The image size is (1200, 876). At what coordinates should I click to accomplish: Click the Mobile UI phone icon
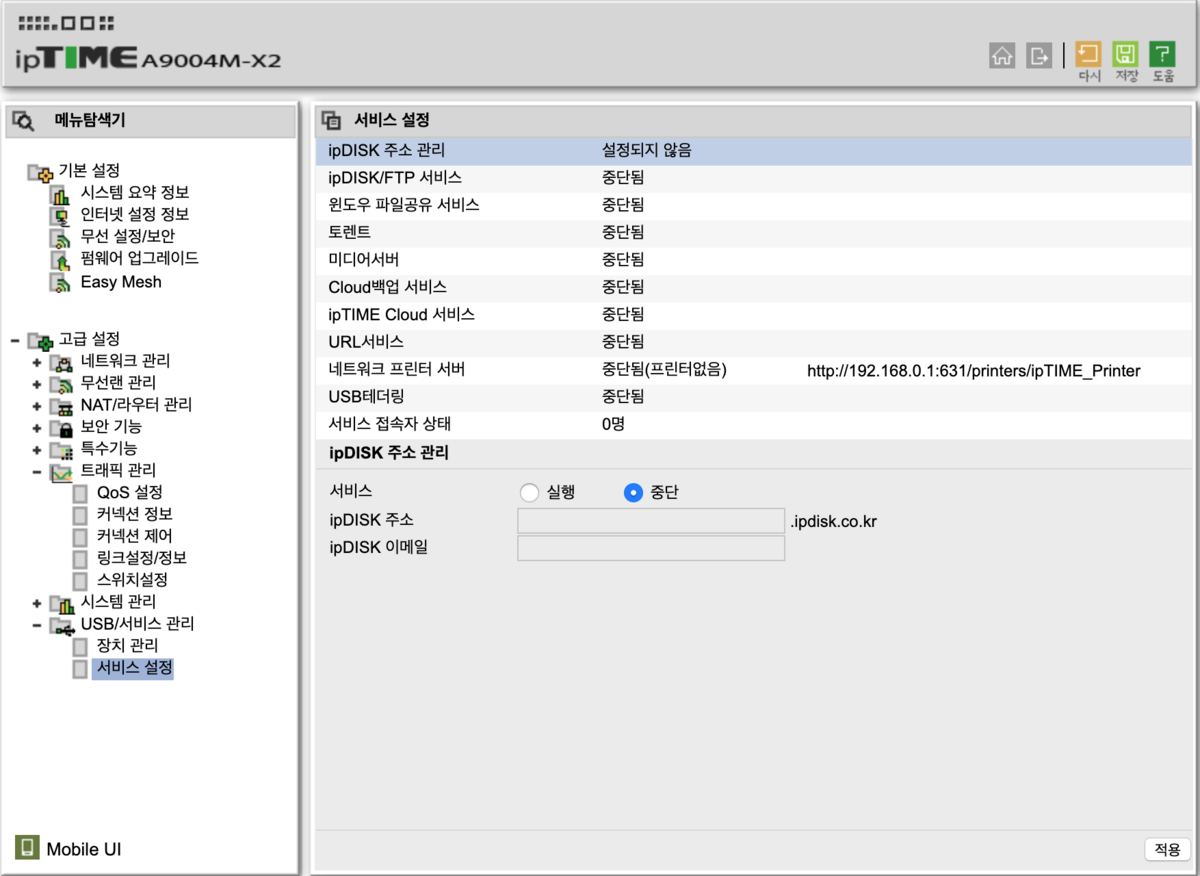(x=27, y=847)
